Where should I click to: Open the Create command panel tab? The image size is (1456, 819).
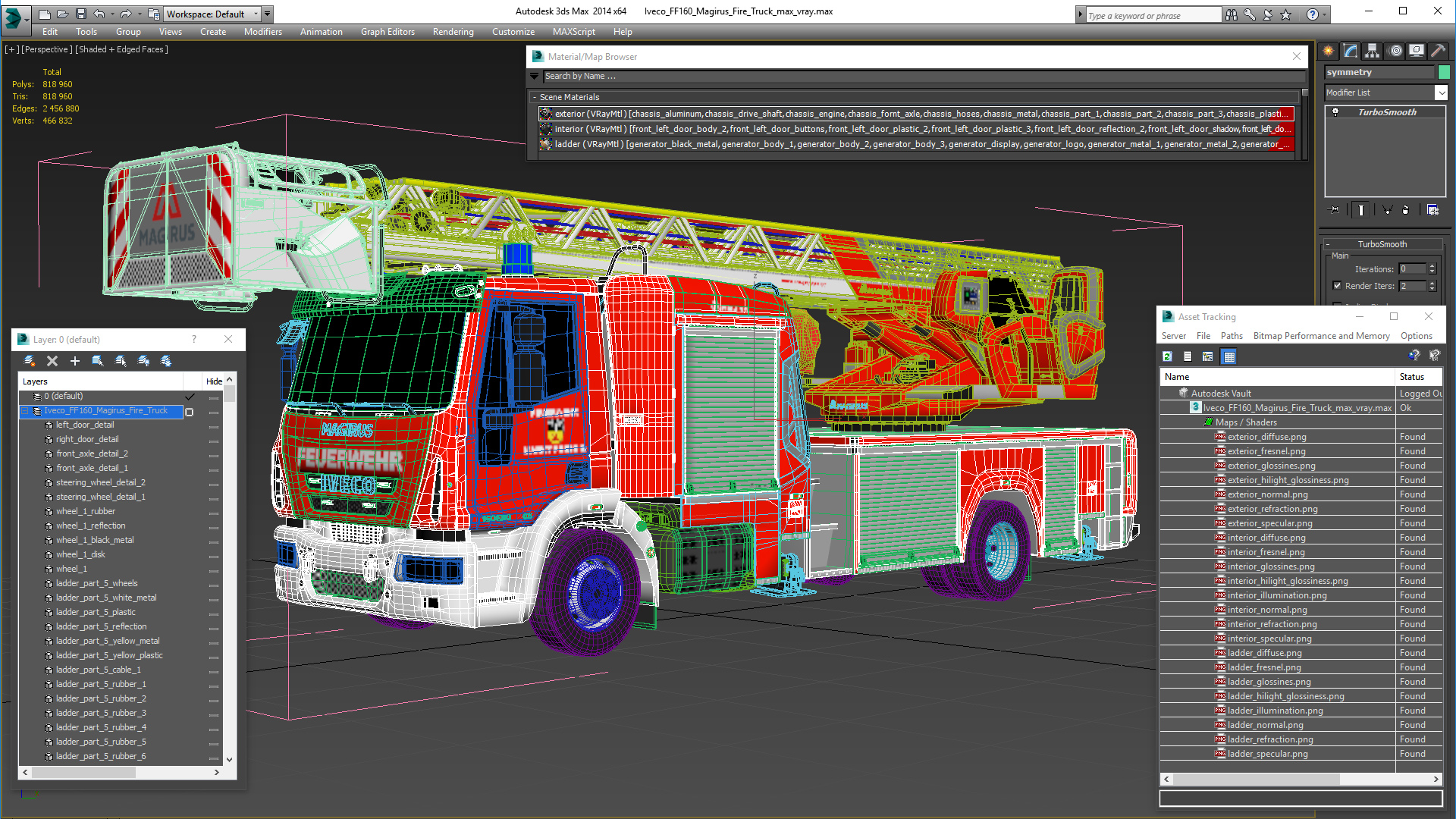click(x=1329, y=51)
